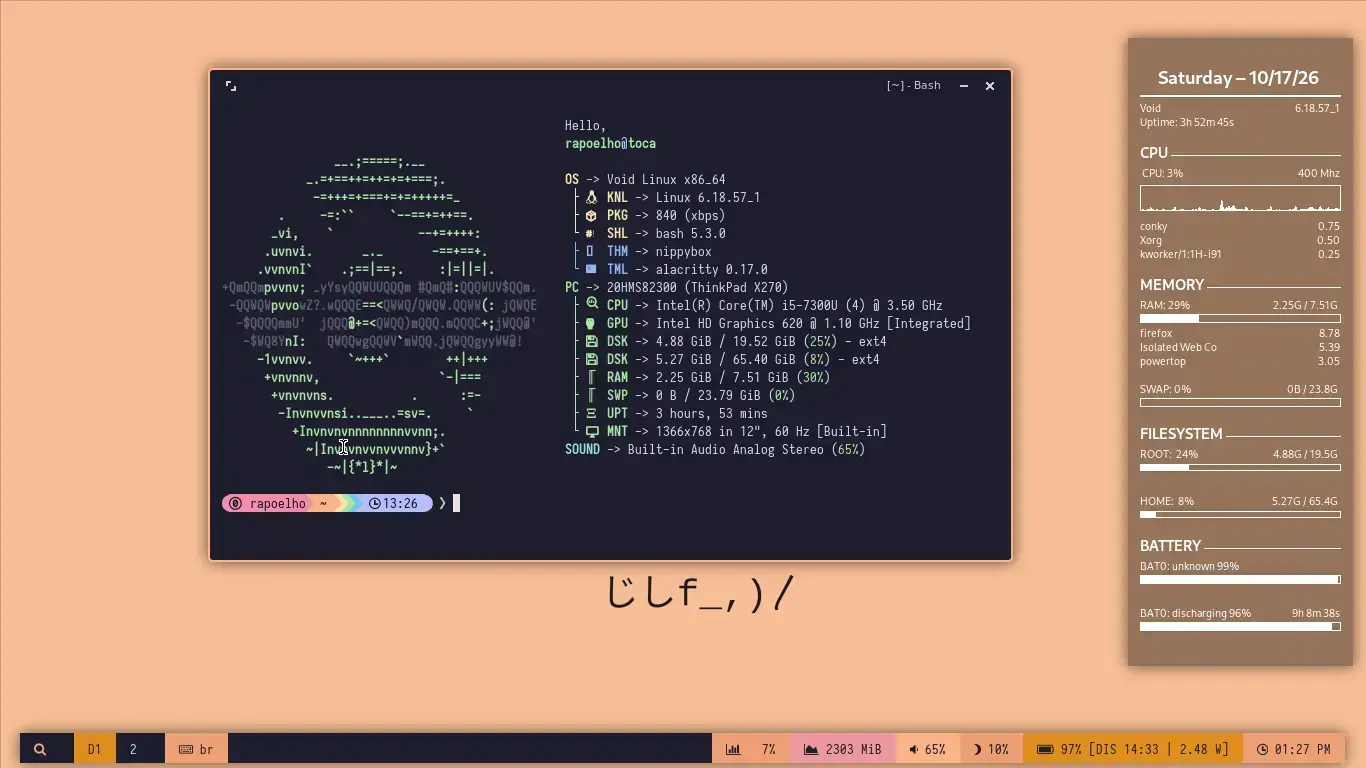Click the firefox row in conky memory list
The image size is (1366, 768).
click(x=1240, y=333)
